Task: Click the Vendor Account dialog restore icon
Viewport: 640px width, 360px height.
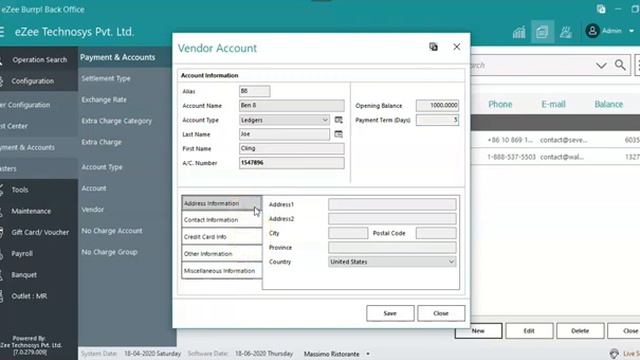Action: [433, 47]
